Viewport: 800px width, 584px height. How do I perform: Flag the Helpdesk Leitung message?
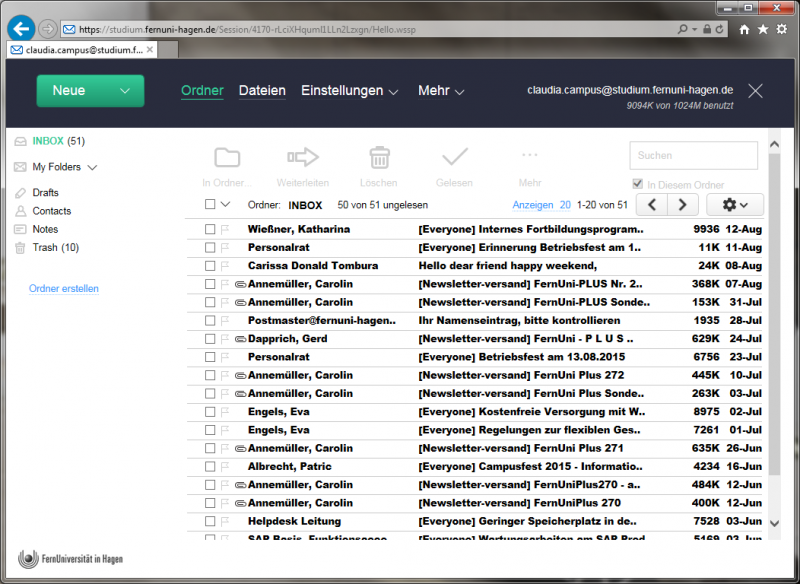(x=225, y=521)
